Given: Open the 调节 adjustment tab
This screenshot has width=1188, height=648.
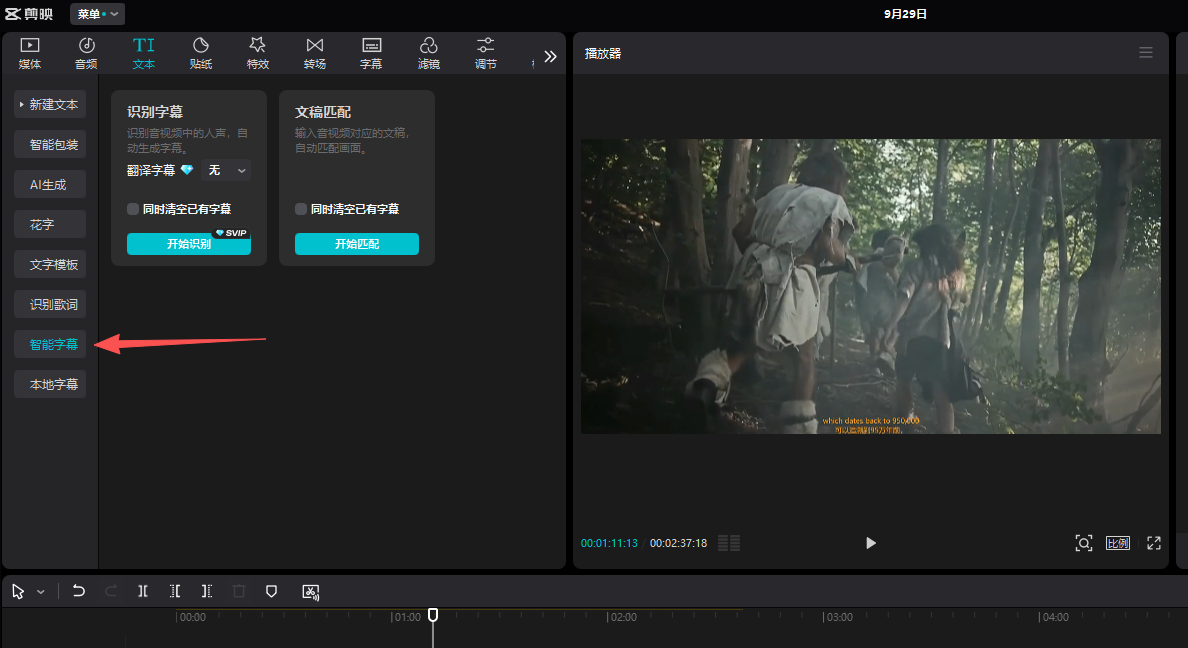Looking at the screenshot, I should [486, 53].
